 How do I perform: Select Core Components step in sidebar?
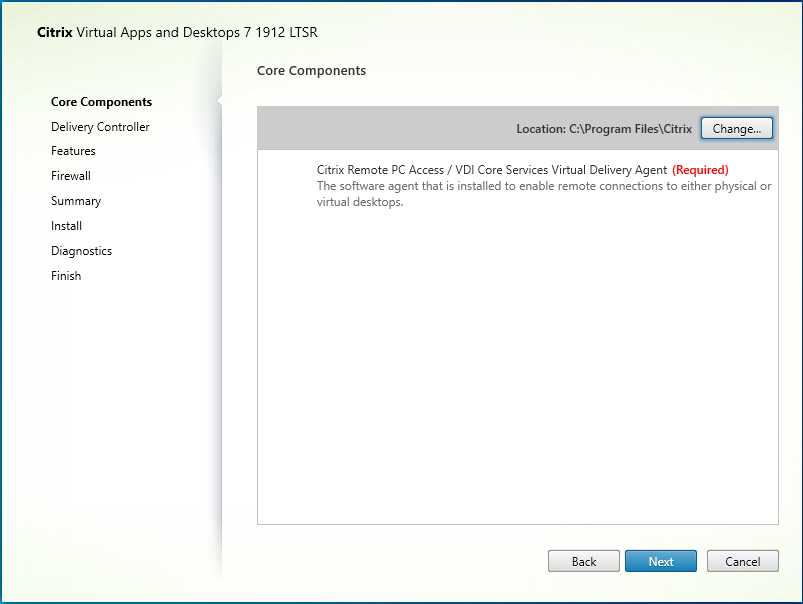click(101, 102)
